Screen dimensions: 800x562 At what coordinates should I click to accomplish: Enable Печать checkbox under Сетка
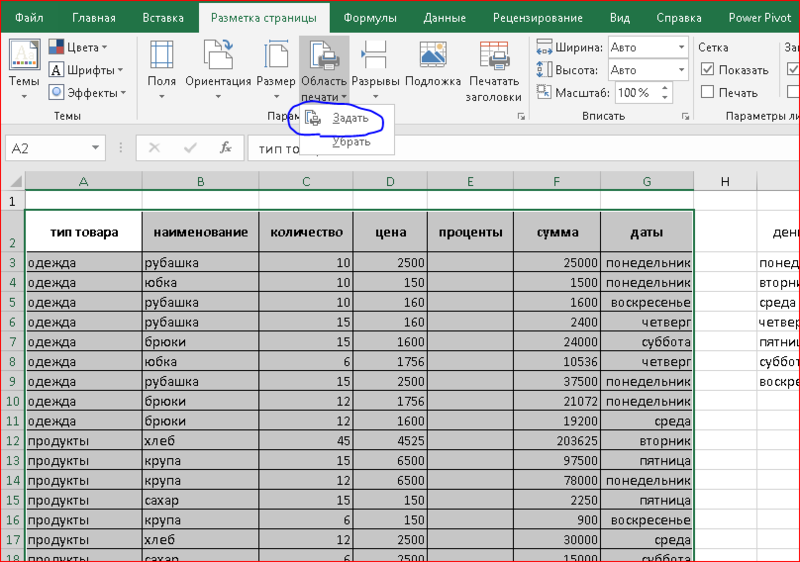coord(708,93)
